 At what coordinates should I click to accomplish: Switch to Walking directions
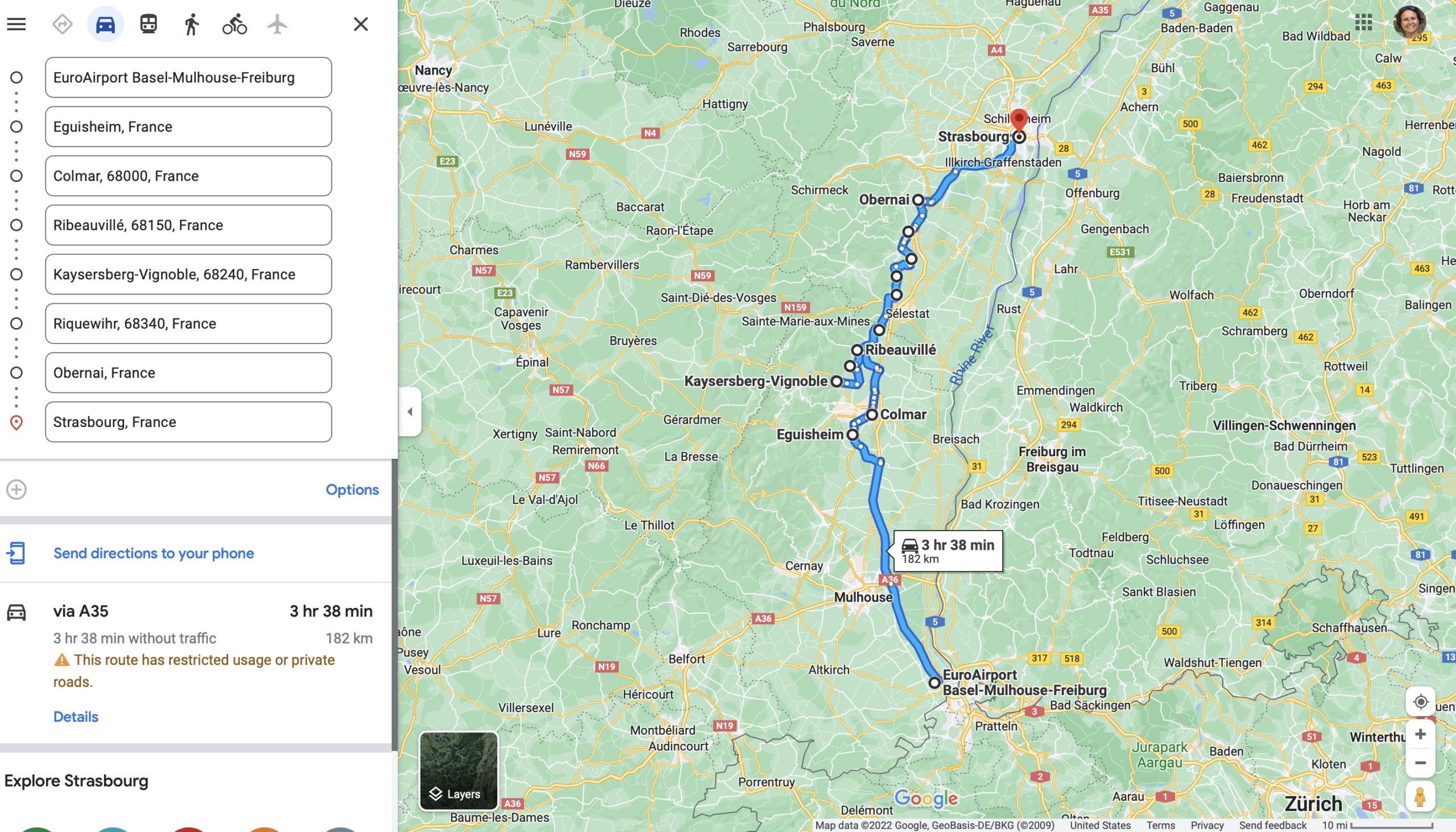pyautogui.click(x=192, y=24)
